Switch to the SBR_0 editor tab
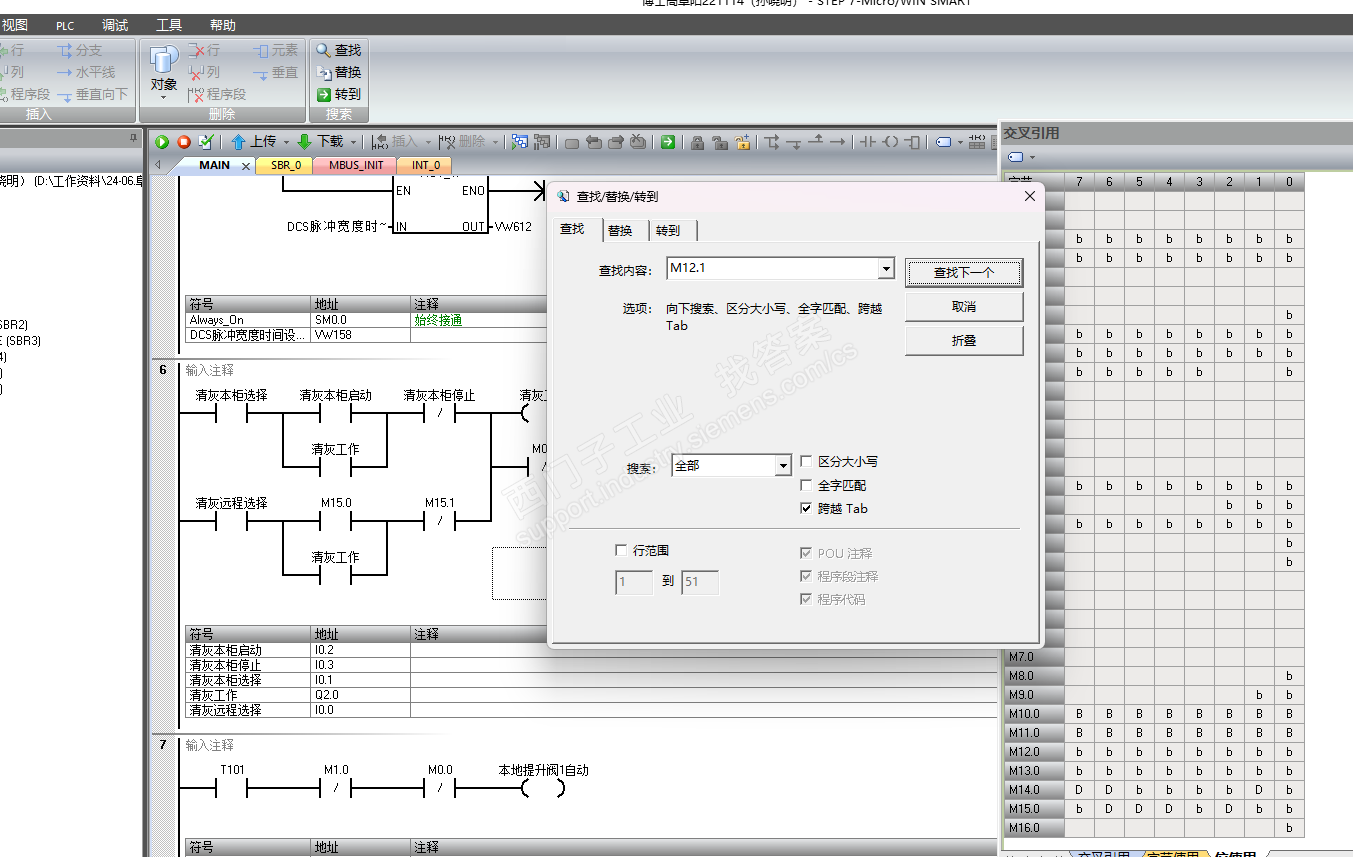 285,165
